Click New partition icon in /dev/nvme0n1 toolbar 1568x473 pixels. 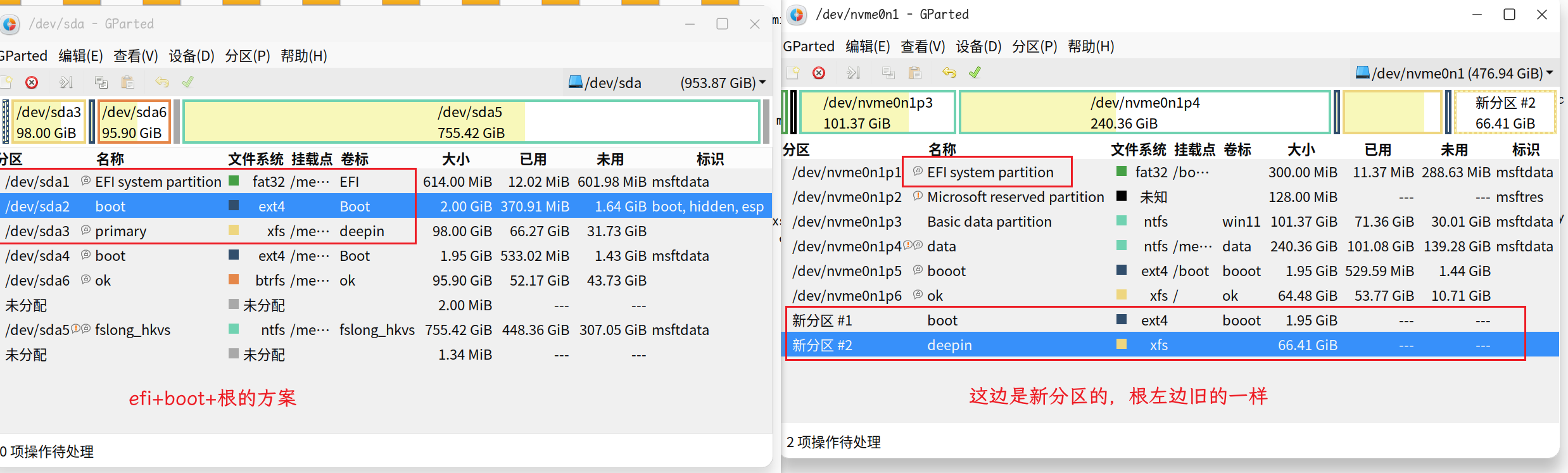(793, 73)
